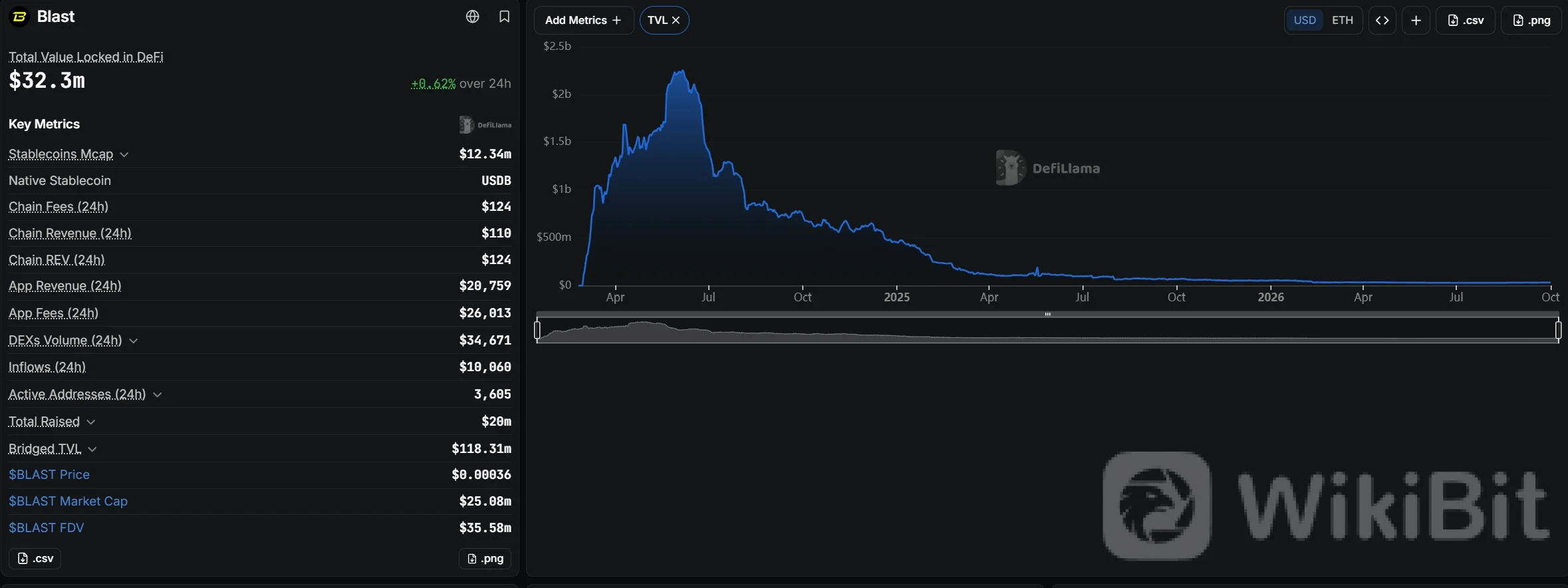Viewport: 1568px width, 588px height.
Task: Click the 2025 label on the chart axis
Action: (896, 297)
